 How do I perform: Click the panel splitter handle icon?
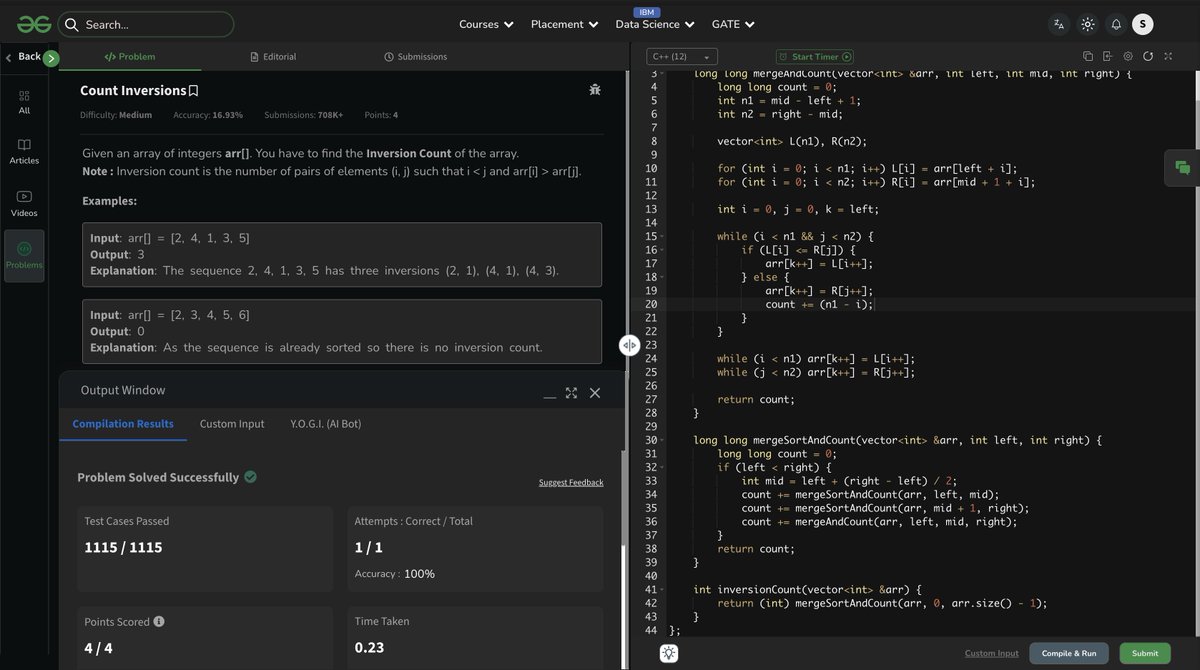[x=629, y=345]
